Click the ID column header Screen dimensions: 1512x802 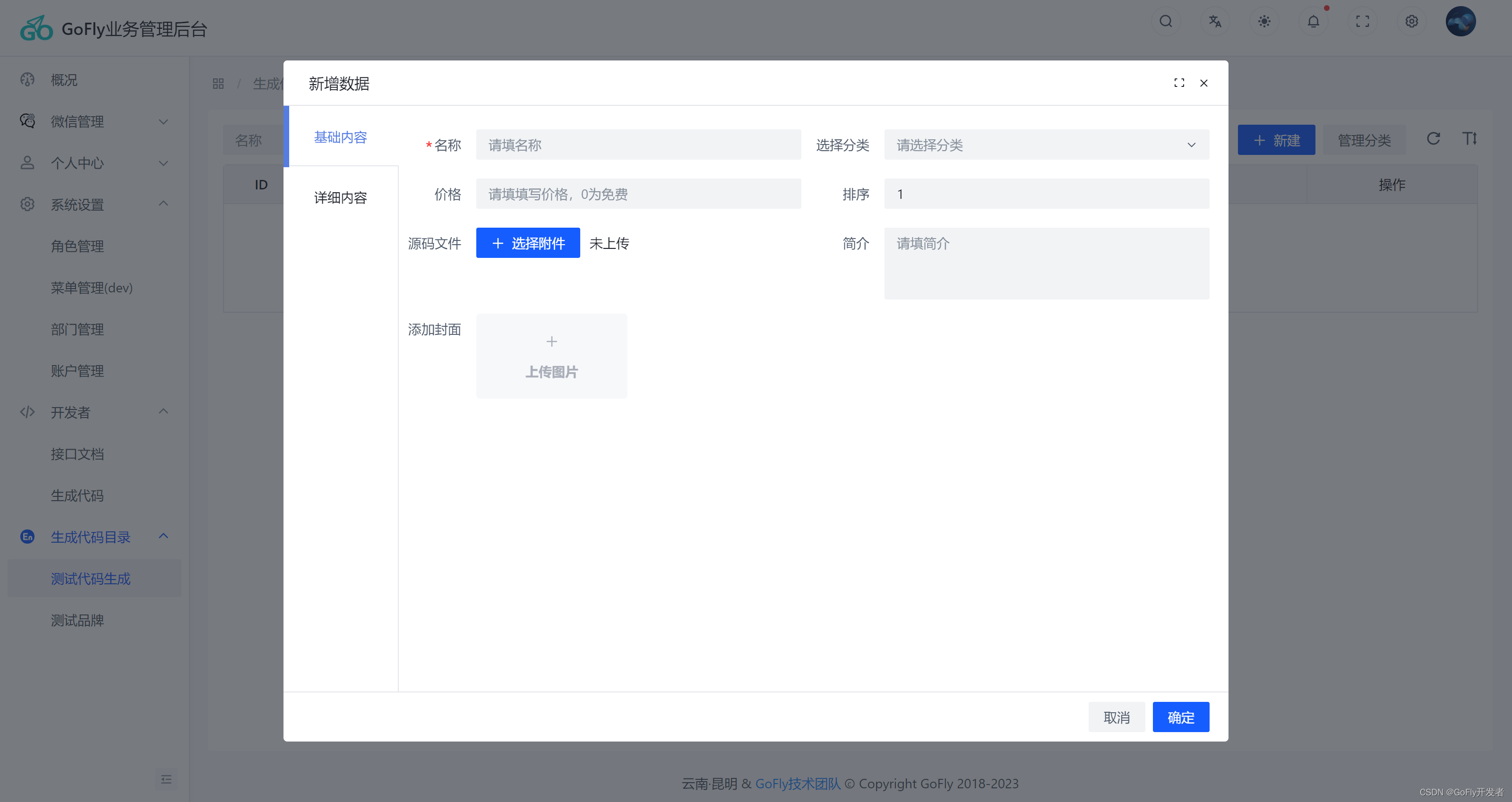(261, 184)
